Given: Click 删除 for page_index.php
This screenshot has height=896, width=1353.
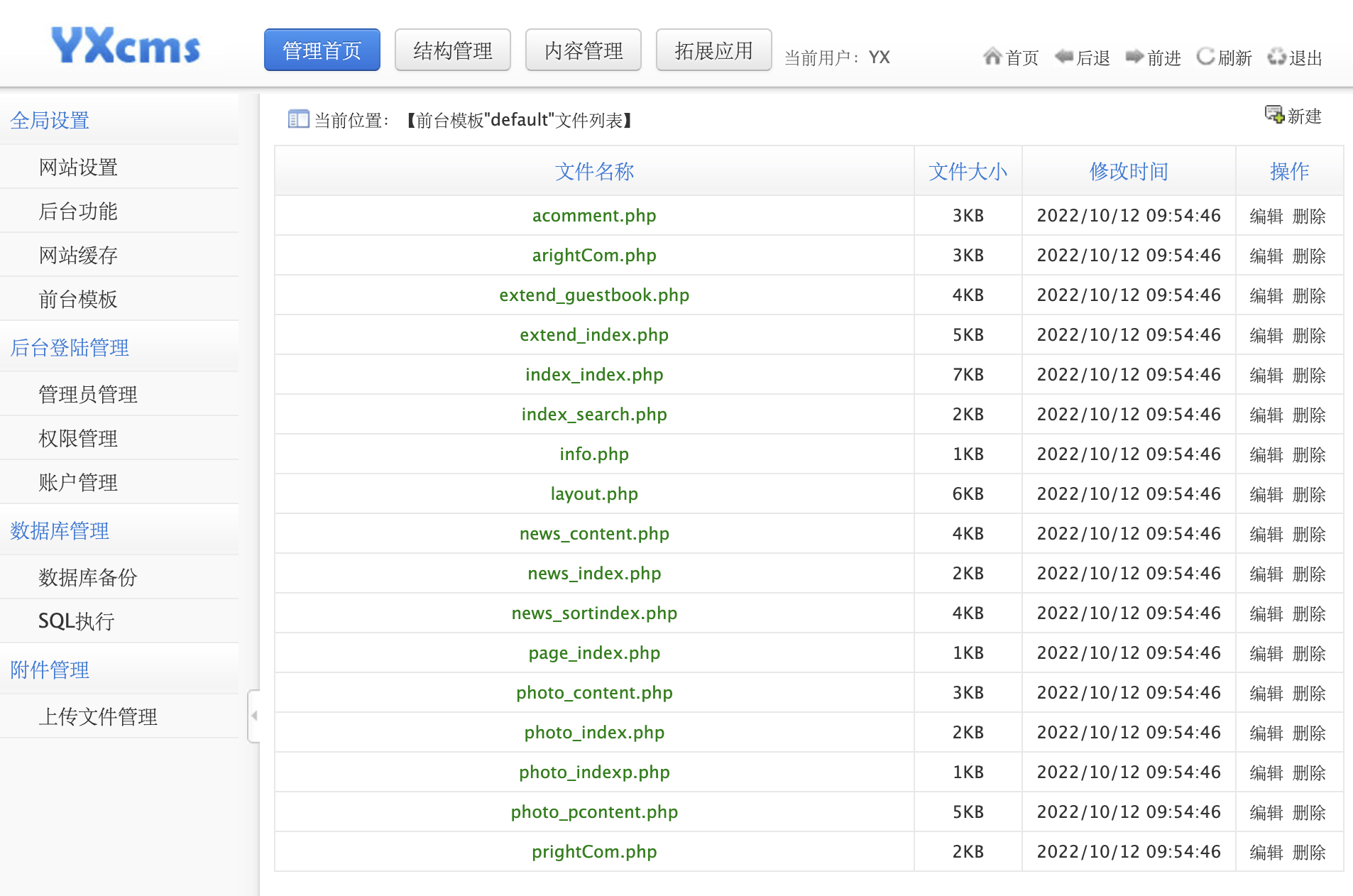Looking at the screenshot, I should coord(1309,654).
